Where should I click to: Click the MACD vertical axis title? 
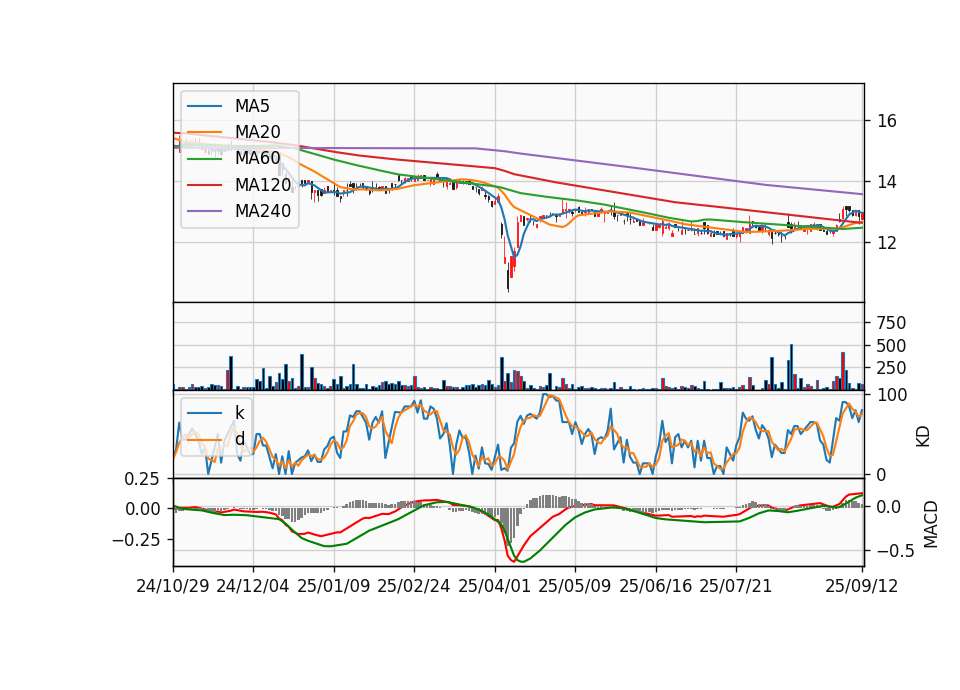click(931, 524)
